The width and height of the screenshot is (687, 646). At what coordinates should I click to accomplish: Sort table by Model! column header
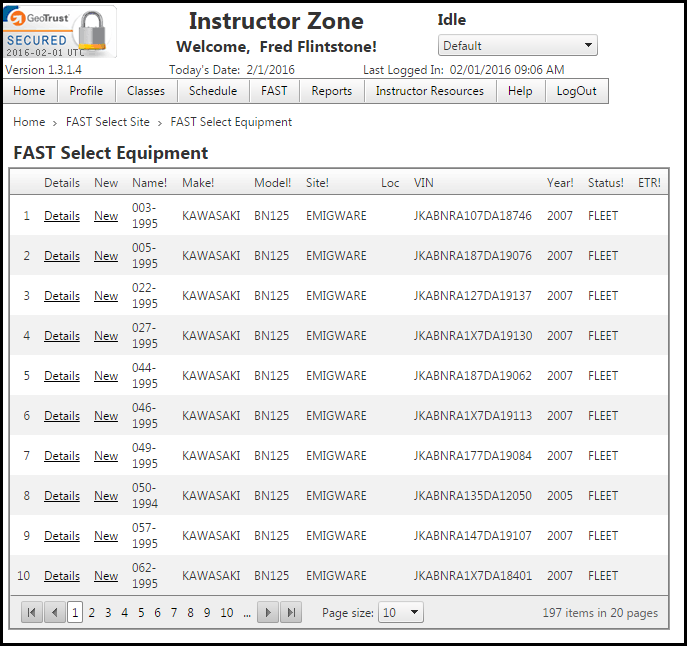273,183
